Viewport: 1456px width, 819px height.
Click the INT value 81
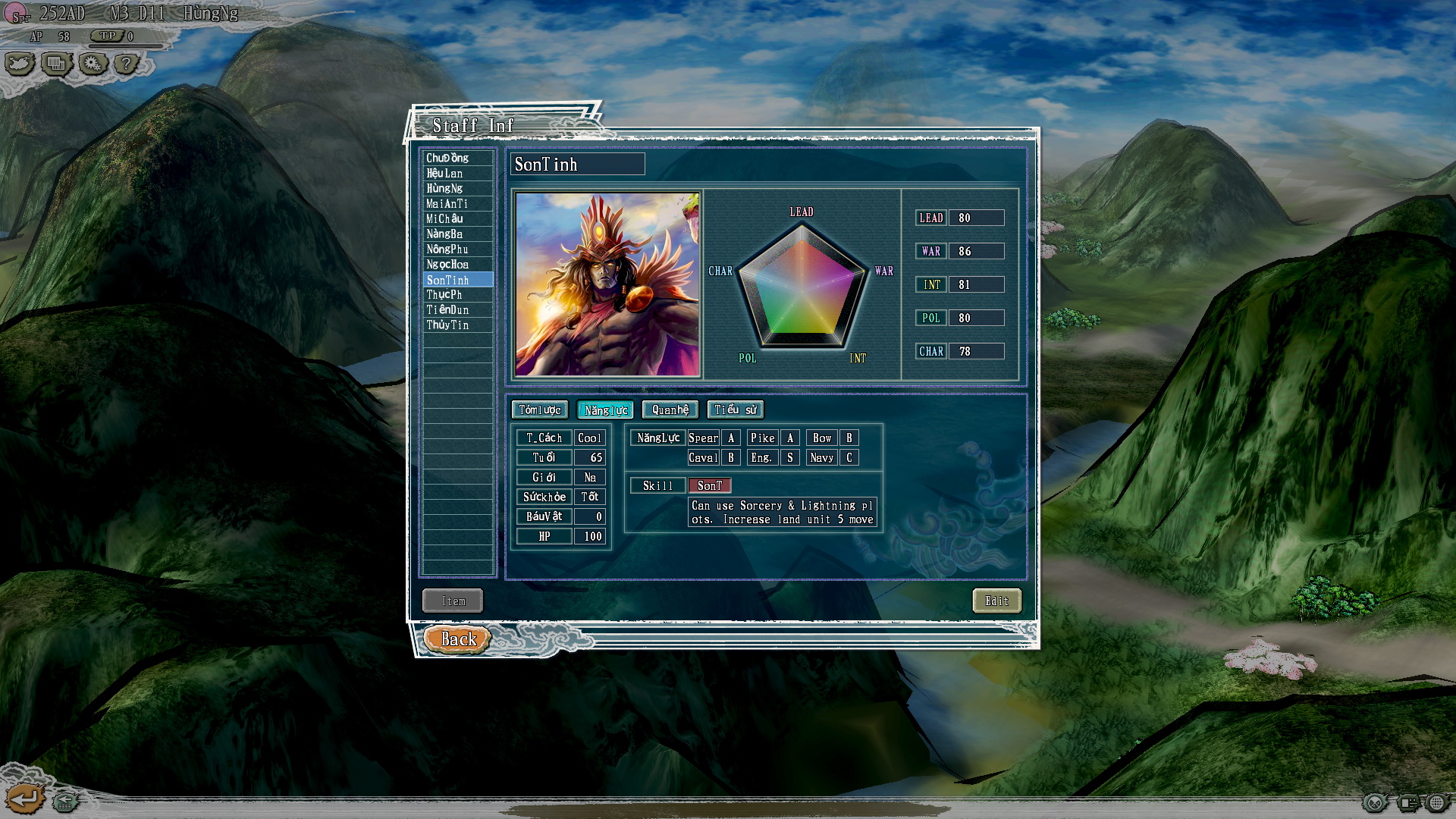[x=977, y=284]
